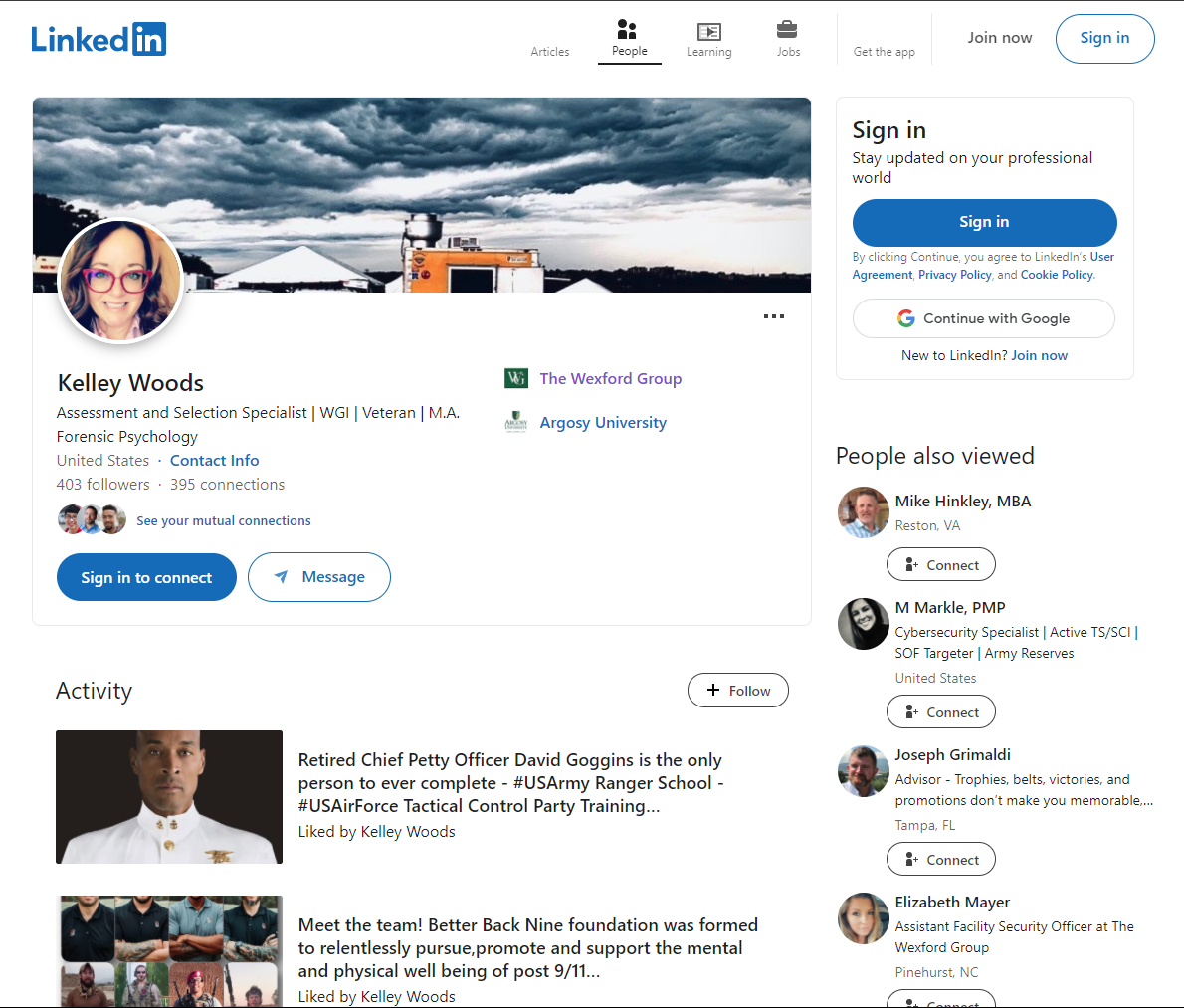This screenshot has height=1008, width=1184.
Task: Connect with M Markle
Action: coord(941,712)
